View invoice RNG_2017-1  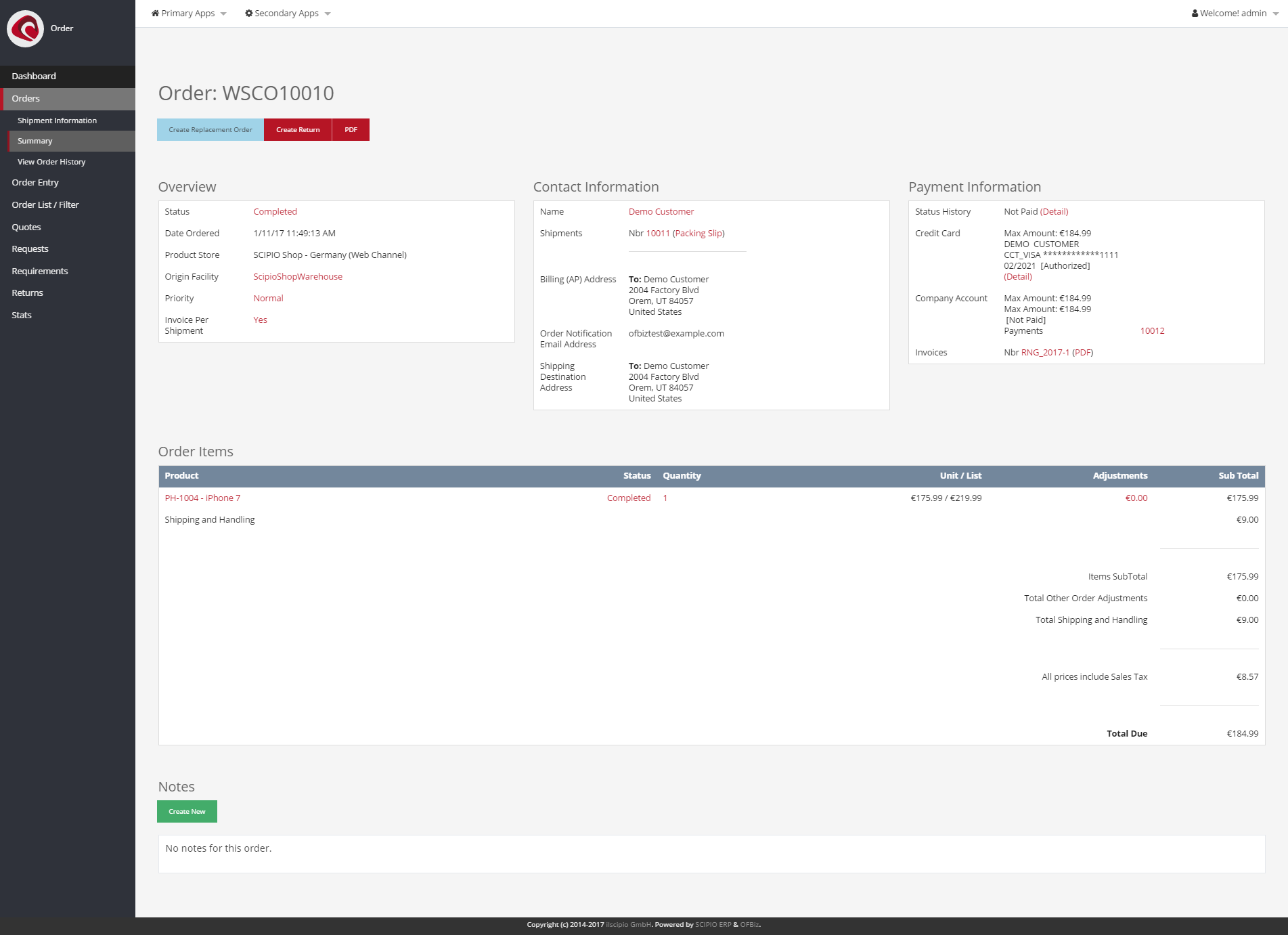[1044, 352]
